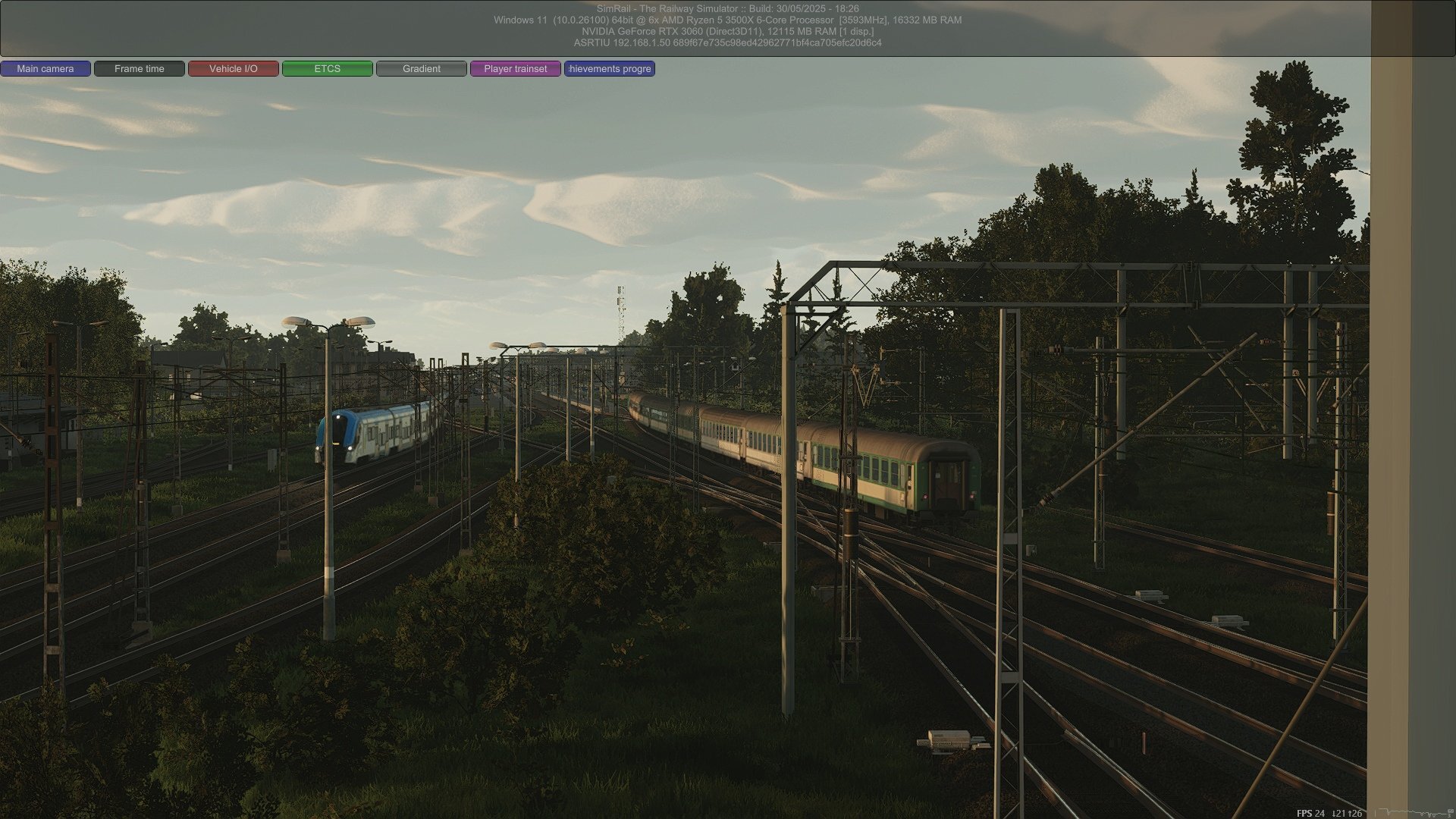Click the radio mast tower on the horizon
1456x819 pixels.
pyautogui.click(x=620, y=315)
